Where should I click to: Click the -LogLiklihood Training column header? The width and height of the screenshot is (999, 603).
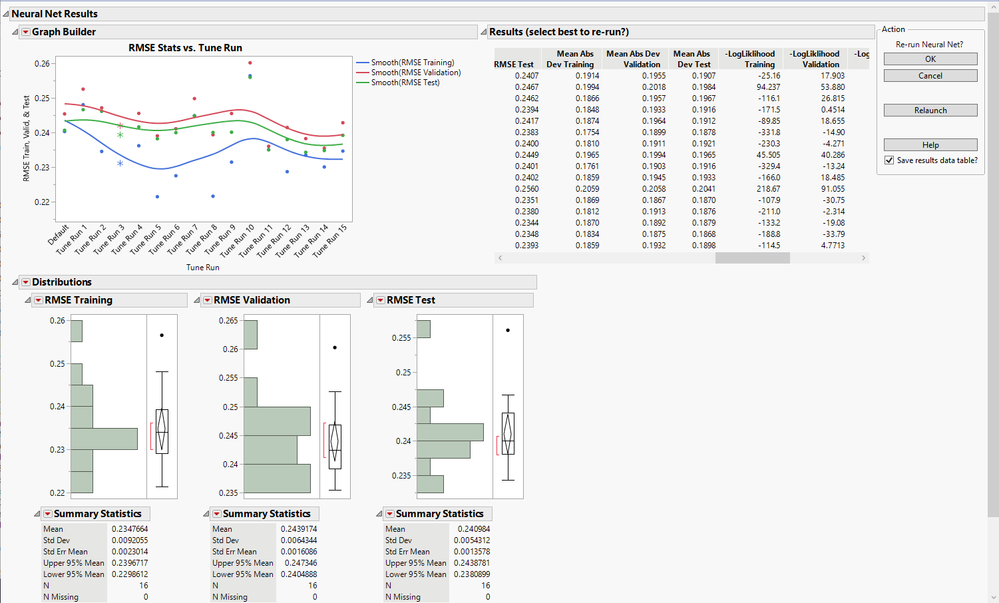click(x=750, y=59)
